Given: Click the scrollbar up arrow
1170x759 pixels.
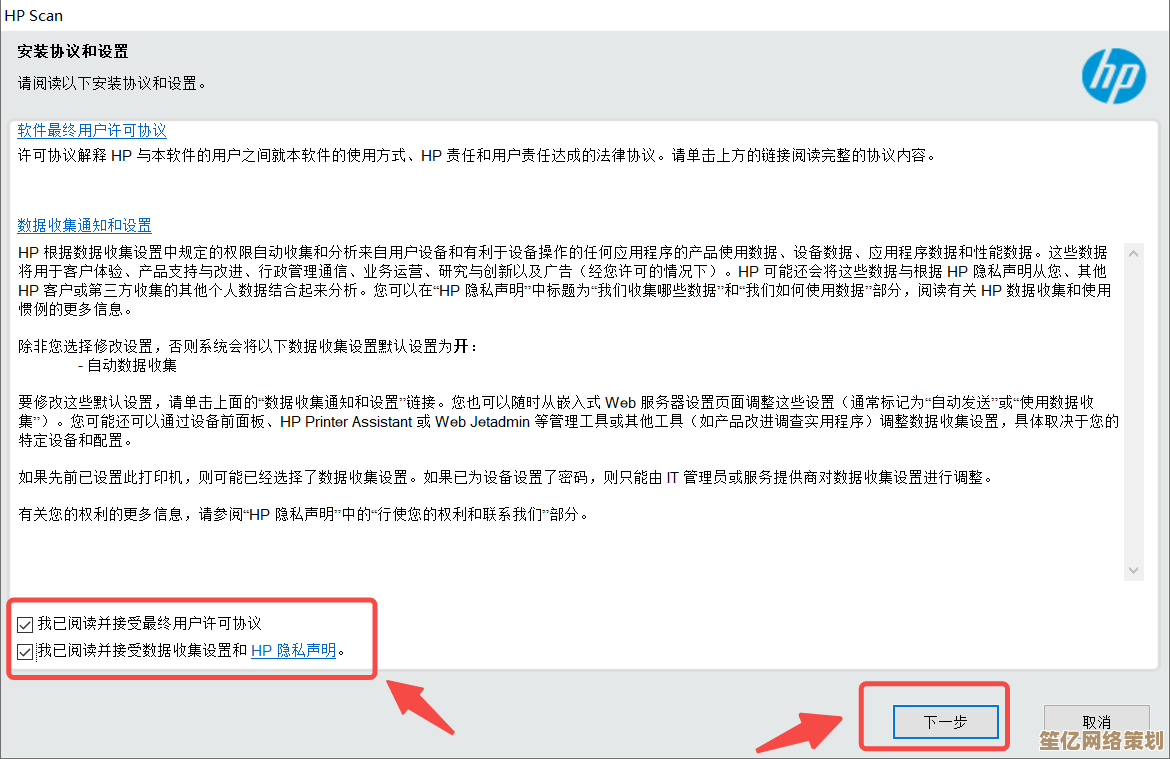Looking at the screenshot, I should 1133,254.
